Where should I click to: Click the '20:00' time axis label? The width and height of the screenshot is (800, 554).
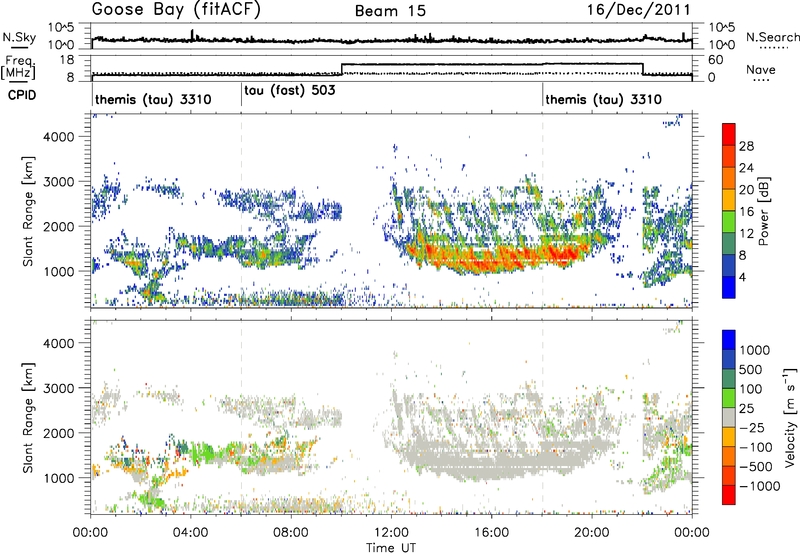[591, 533]
